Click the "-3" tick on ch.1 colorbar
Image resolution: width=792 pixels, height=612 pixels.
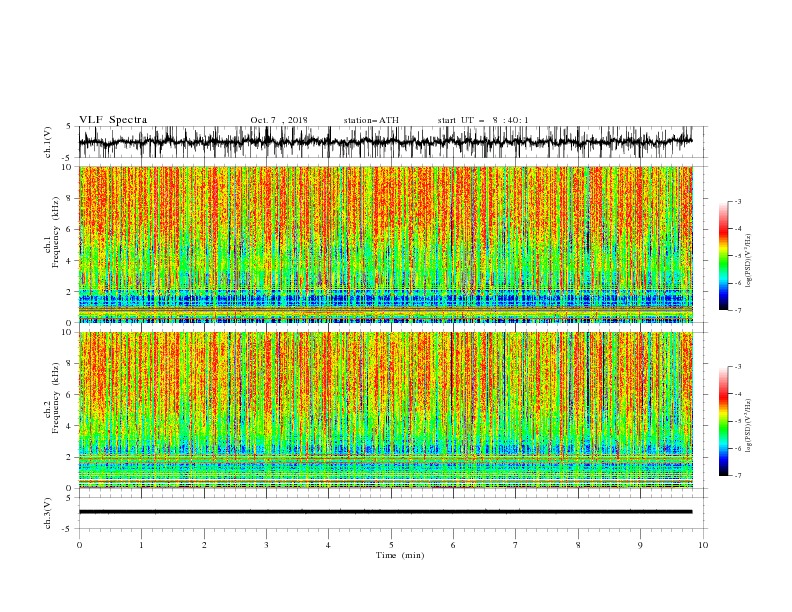pos(737,201)
